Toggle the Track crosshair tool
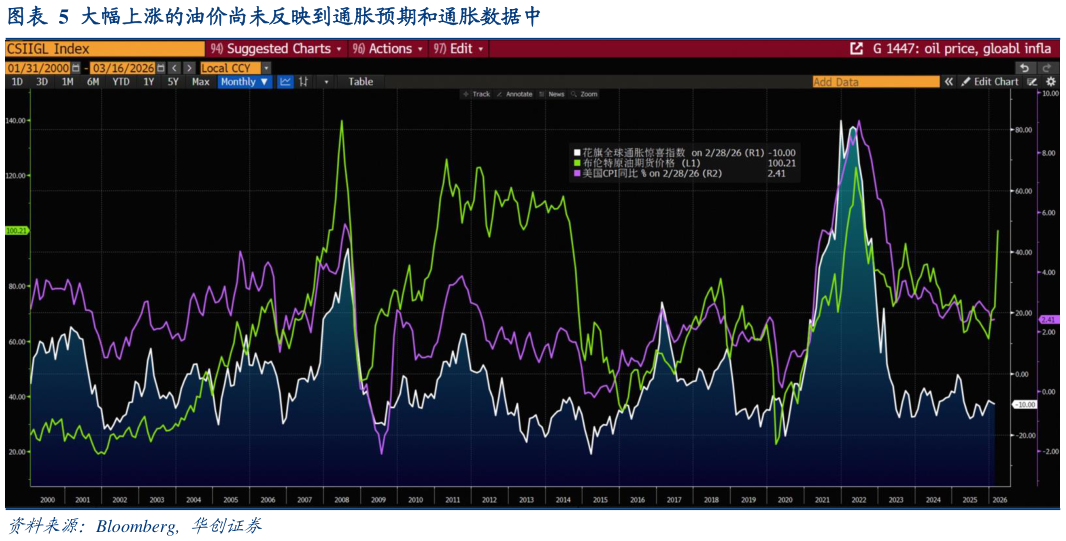The image size is (1066, 541). (x=476, y=94)
